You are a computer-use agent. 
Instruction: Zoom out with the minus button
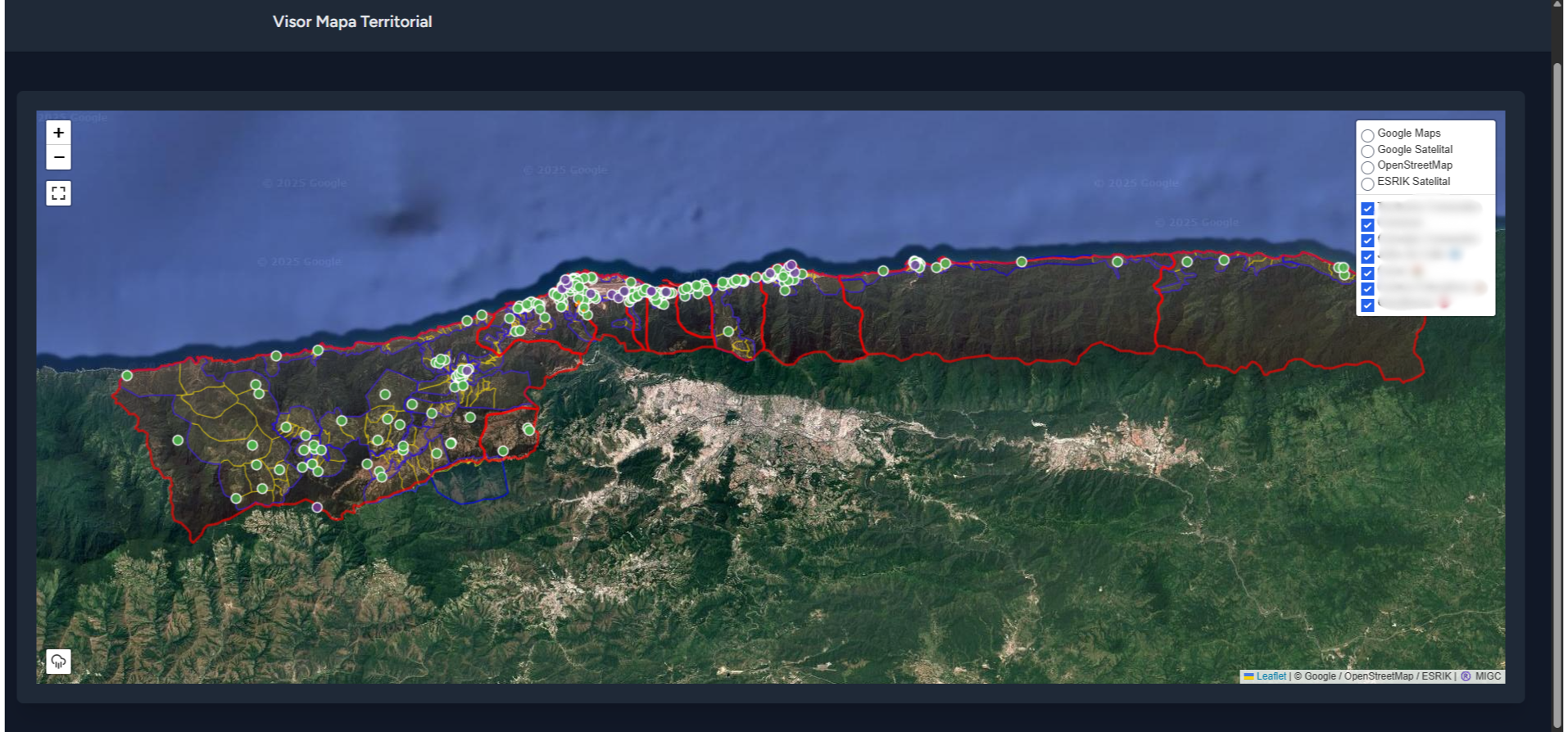[x=58, y=157]
